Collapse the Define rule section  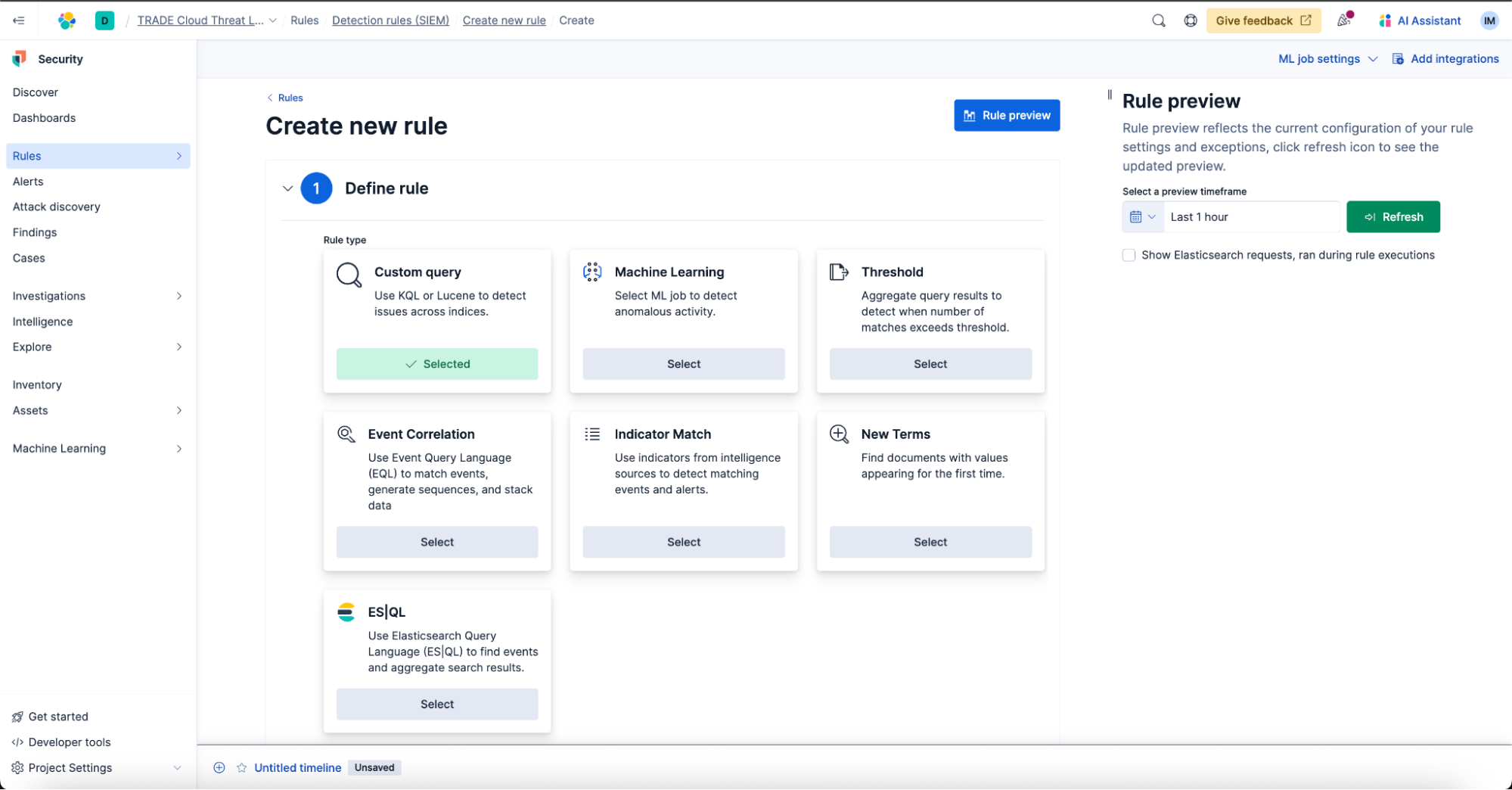click(x=287, y=188)
